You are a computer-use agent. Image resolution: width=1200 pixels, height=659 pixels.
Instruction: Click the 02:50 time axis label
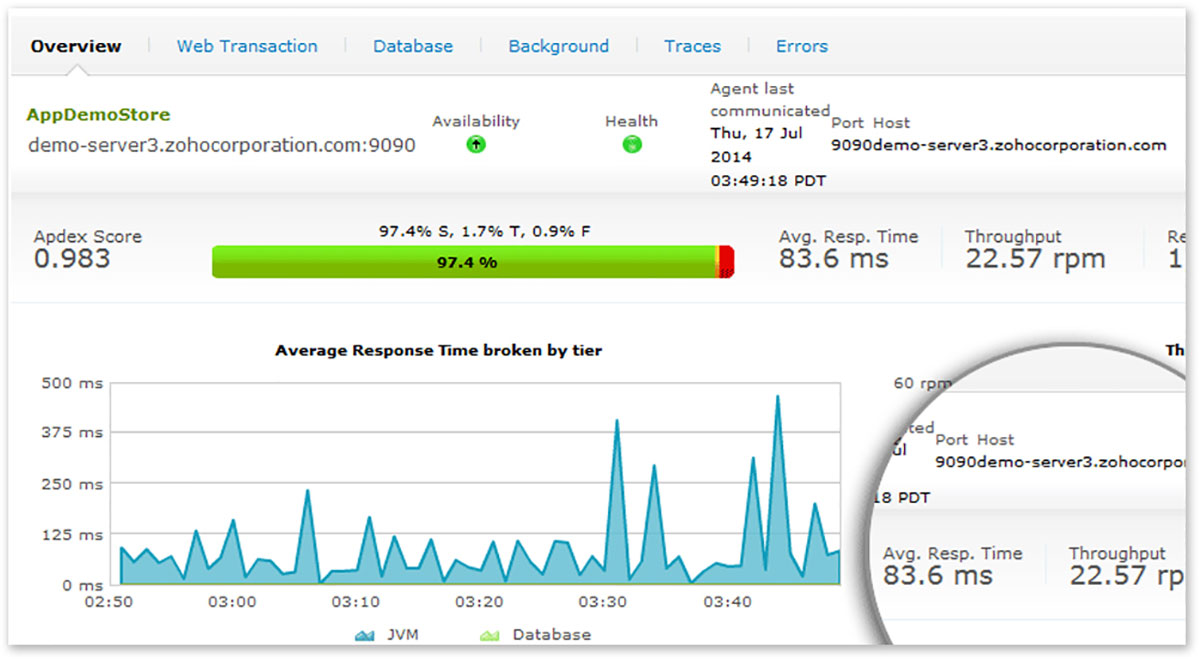[x=110, y=603]
